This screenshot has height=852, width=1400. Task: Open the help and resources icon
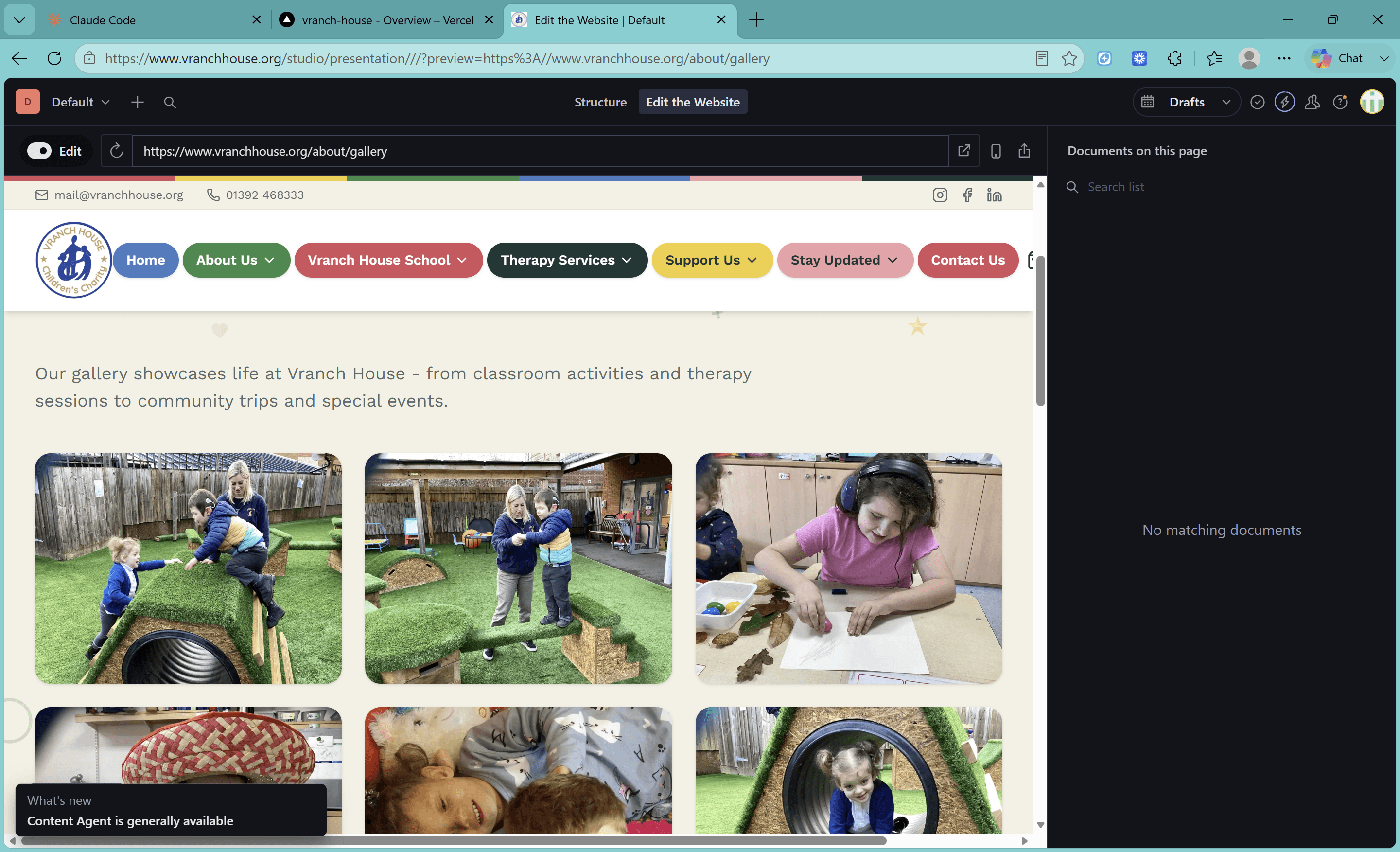pos(1340,102)
